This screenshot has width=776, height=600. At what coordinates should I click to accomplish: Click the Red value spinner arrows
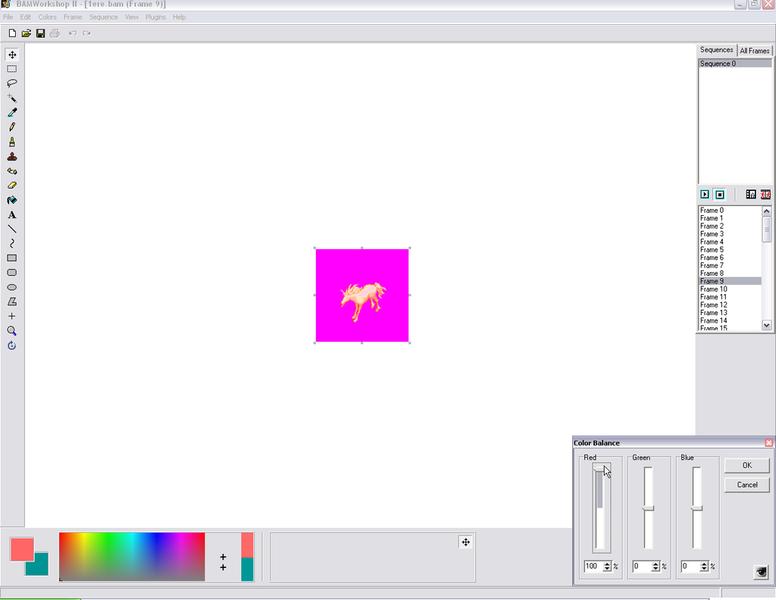[x=607, y=566]
